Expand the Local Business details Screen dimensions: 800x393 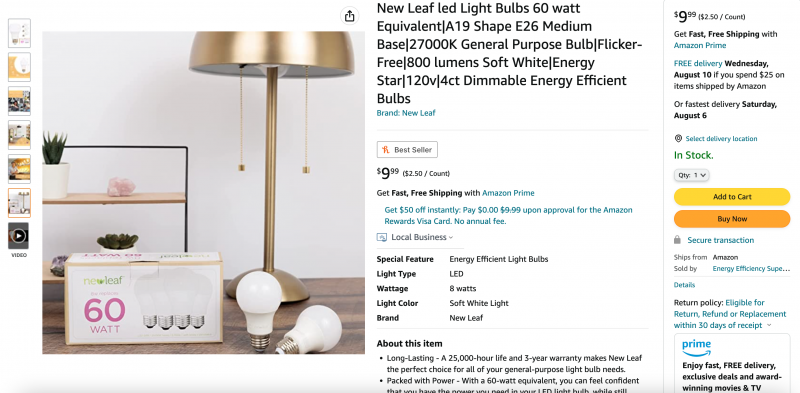[422, 237]
